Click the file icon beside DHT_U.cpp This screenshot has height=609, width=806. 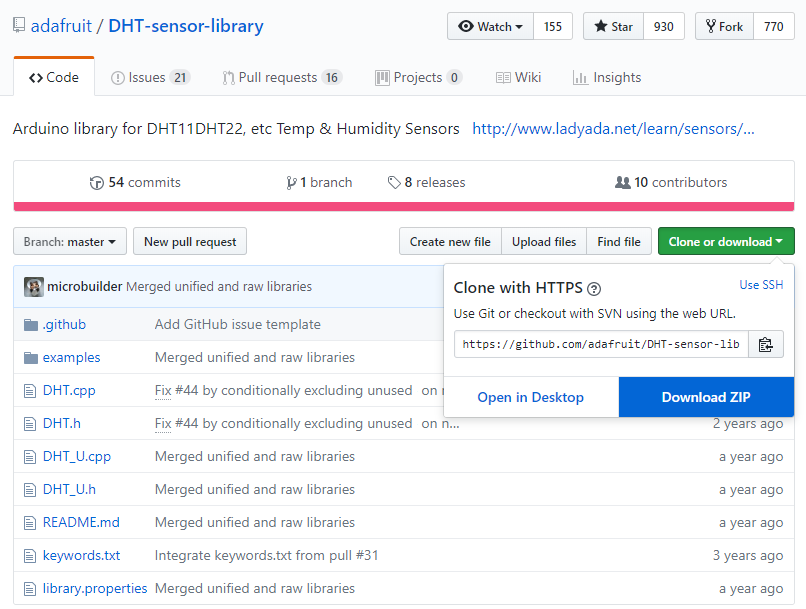click(x=30, y=457)
